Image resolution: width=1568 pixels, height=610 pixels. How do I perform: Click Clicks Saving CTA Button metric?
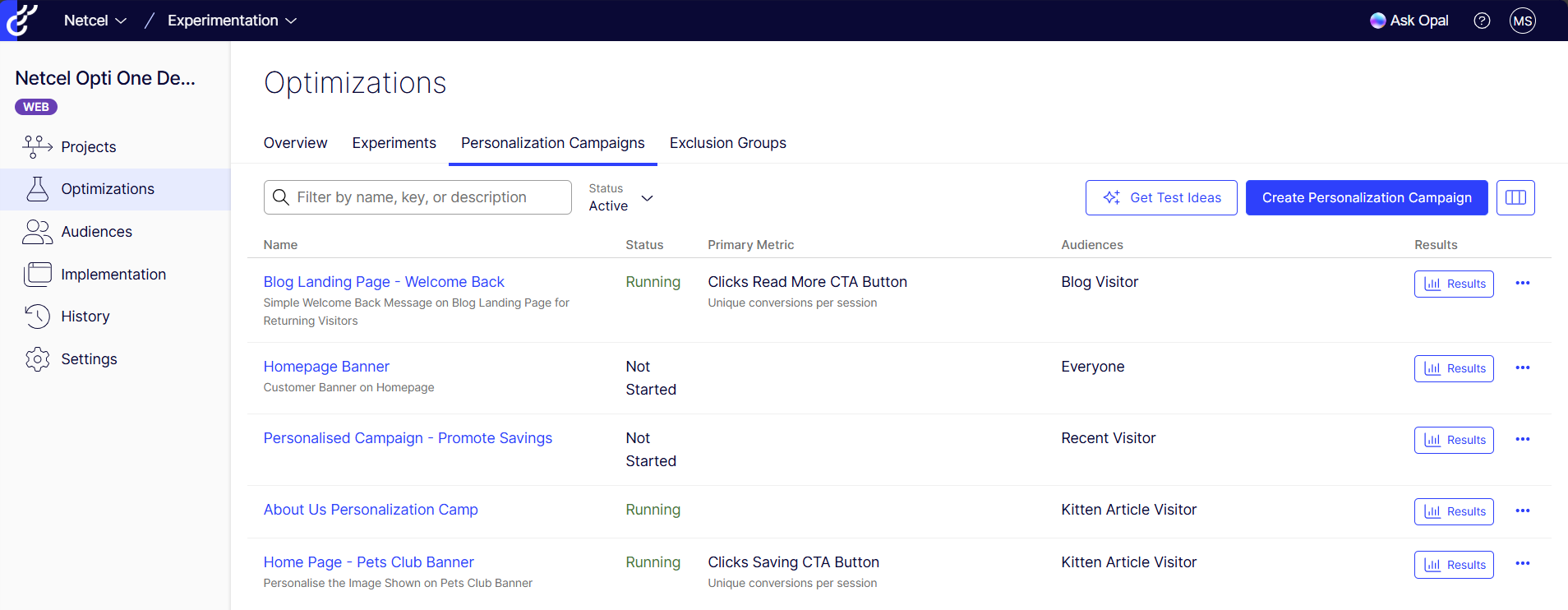pyautogui.click(x=793, y=562)
